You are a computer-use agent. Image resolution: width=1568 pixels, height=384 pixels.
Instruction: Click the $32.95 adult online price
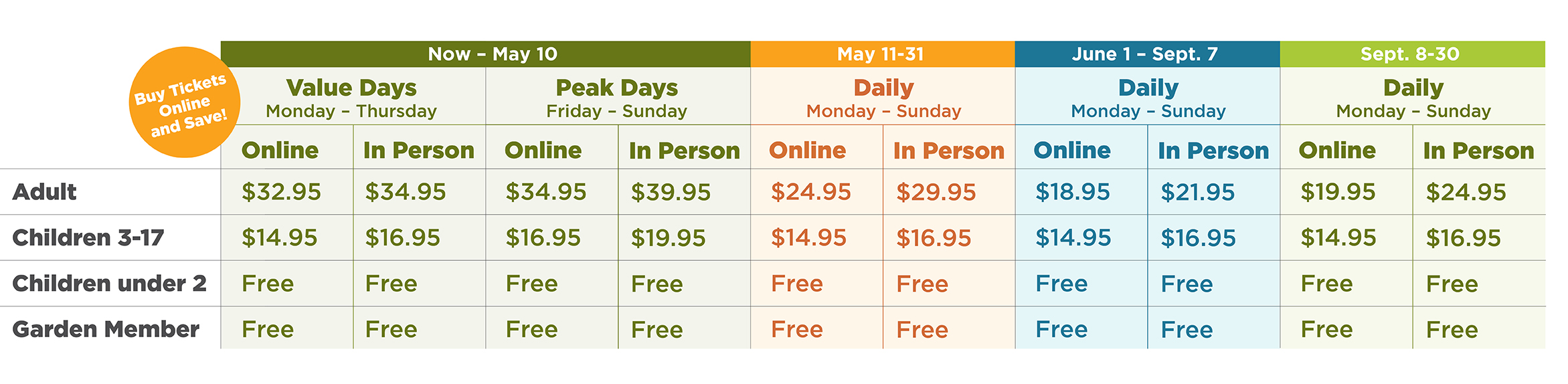[x=281, y=192]
